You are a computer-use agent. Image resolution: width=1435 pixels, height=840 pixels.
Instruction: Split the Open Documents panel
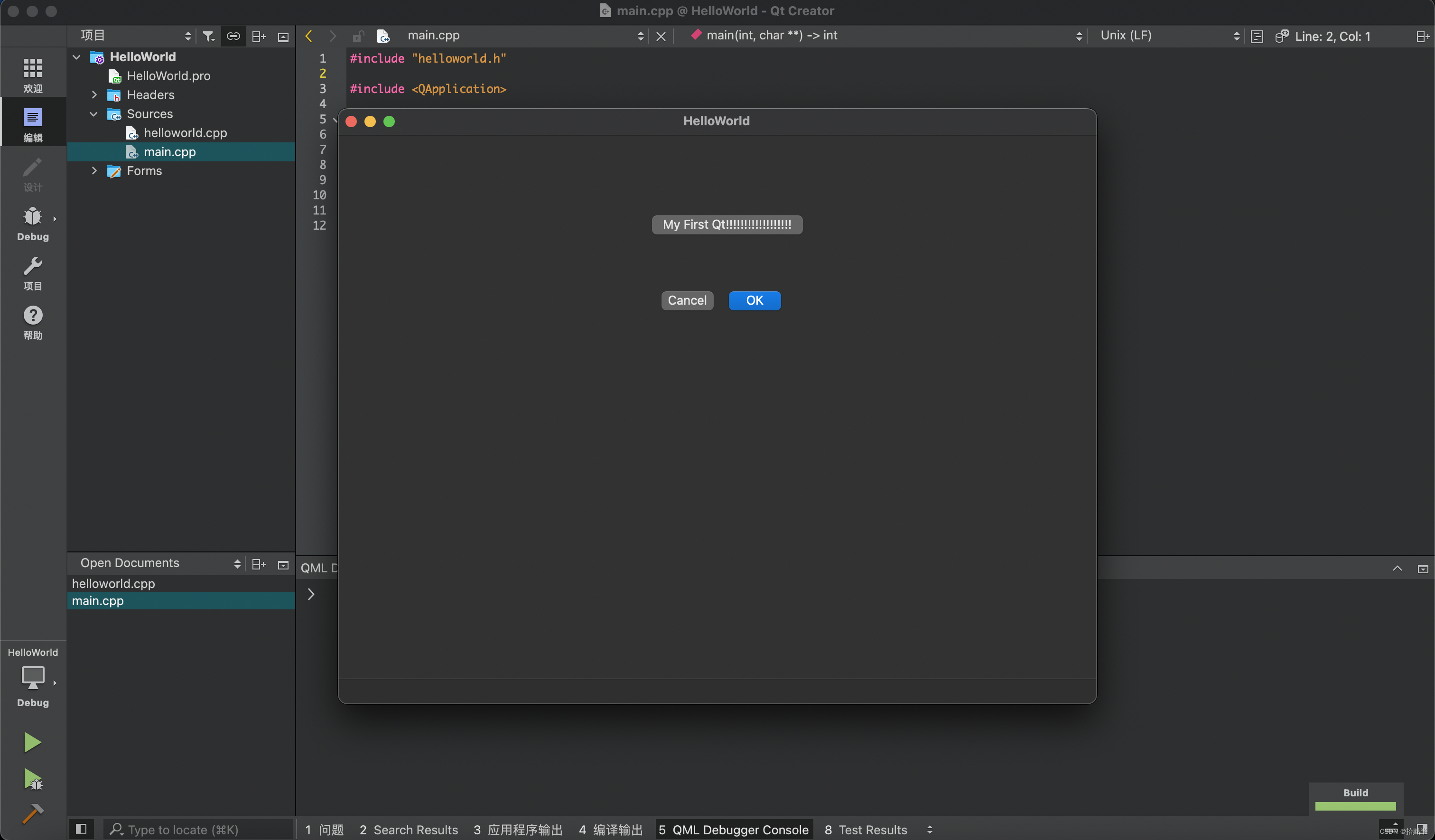pos(259,564)
